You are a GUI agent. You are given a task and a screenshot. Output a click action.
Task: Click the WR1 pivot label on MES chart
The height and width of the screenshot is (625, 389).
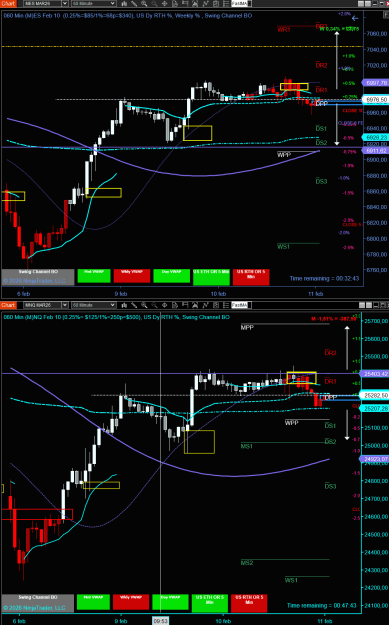click(284, 29)
